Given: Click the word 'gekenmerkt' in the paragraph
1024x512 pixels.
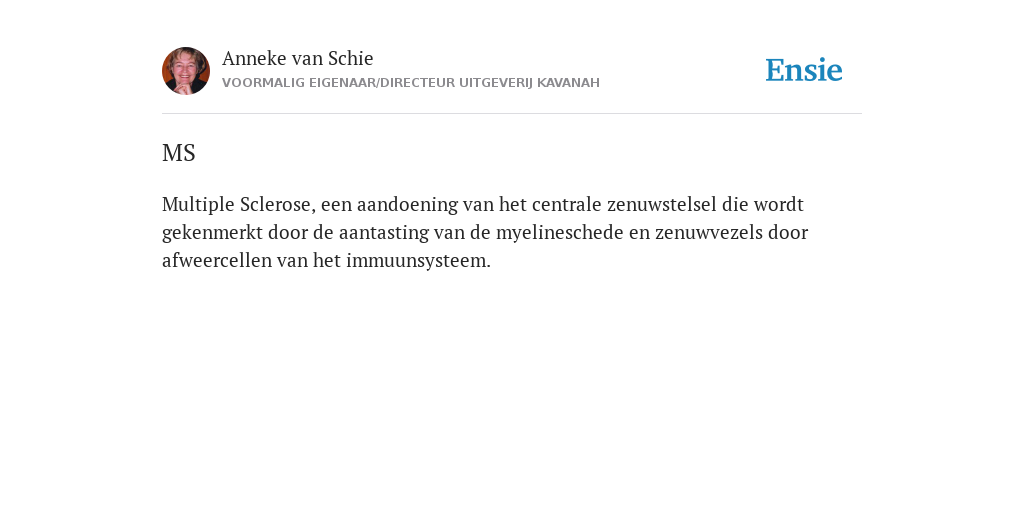Looking at the screenshot, I should pos(212,232).
